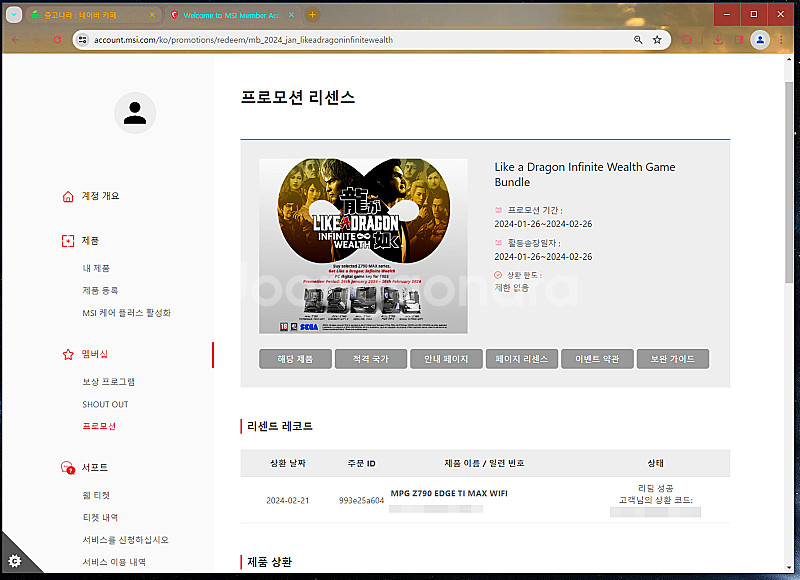Viewport: 800px width, 580px height.
Task: Click the page vertical scrollbar thumb
Action: coord(789,182)
